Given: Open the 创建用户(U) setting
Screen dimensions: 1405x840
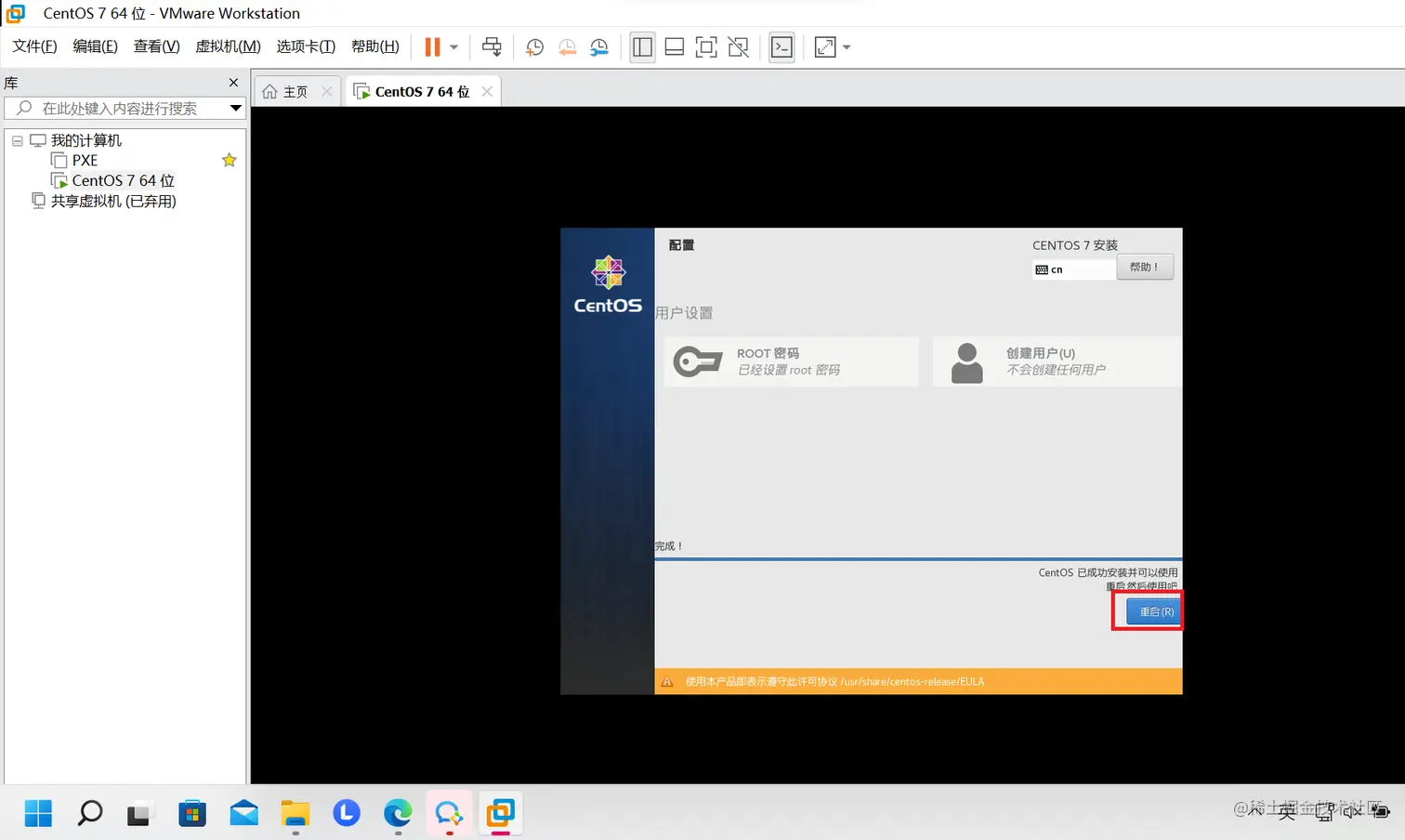Looking at the screenshot, I should click(1057, 361).
